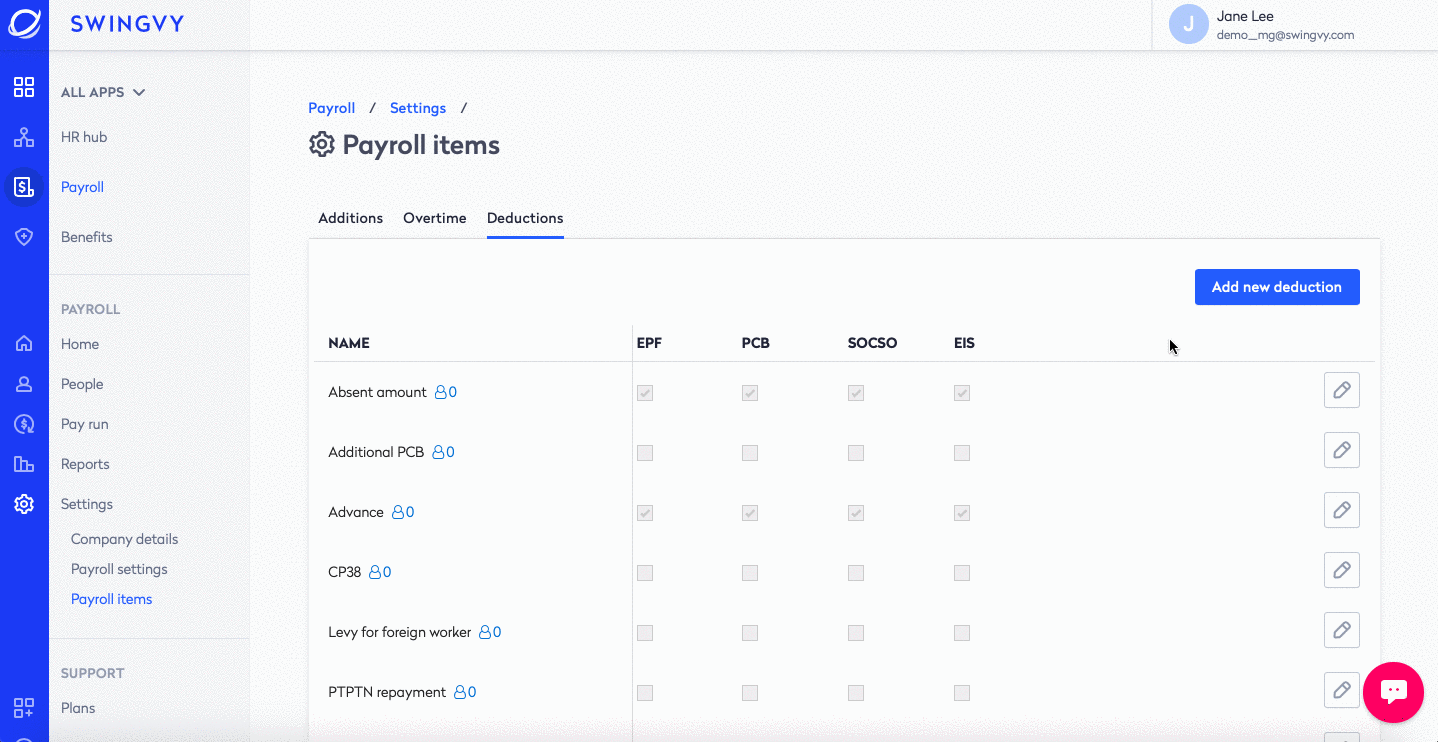The width and height of the screenshot is (1438, 742).
Task: Open People in sidebar menu
Action: (82, 384)
